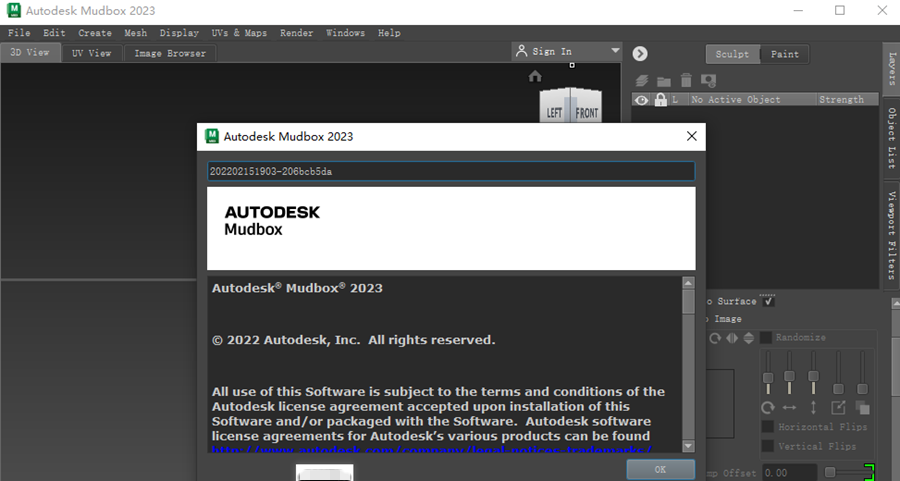Click the round arrow button beside Sculpt

pos(640,53)
